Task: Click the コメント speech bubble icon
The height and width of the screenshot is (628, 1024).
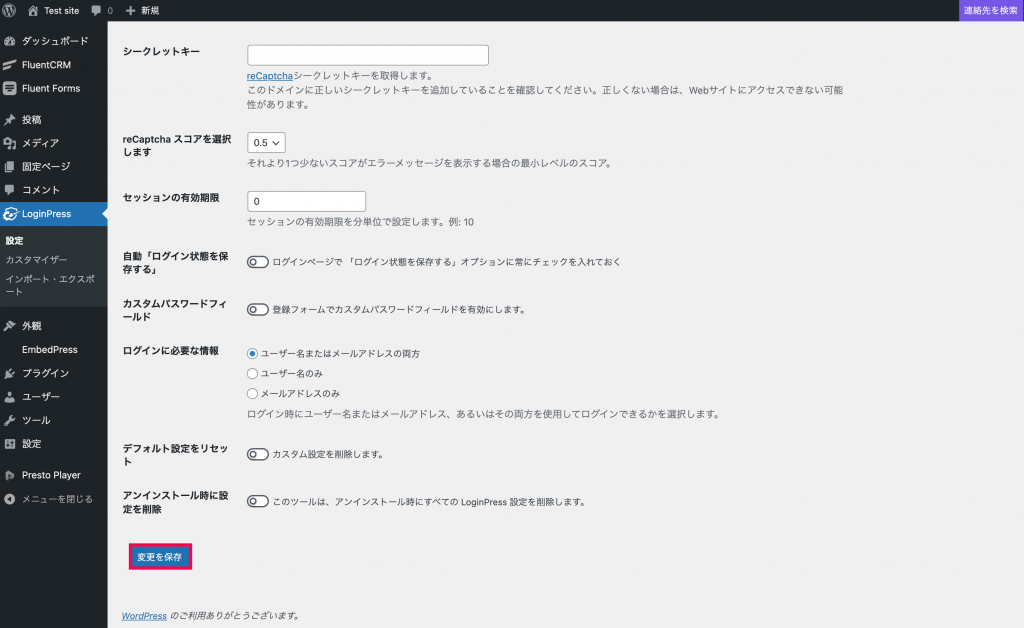Action: coord(9,190)
